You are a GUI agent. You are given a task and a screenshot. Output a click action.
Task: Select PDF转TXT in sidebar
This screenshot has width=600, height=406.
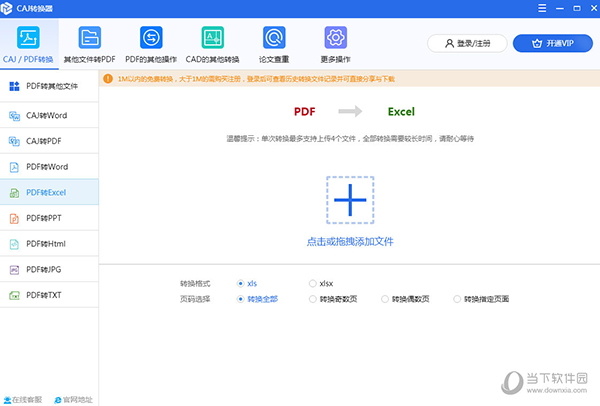49,295
